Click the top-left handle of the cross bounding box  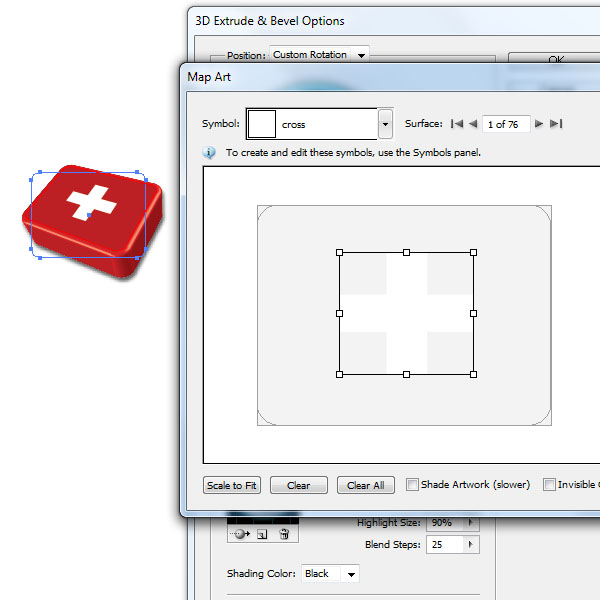click(x=339, y=253)
